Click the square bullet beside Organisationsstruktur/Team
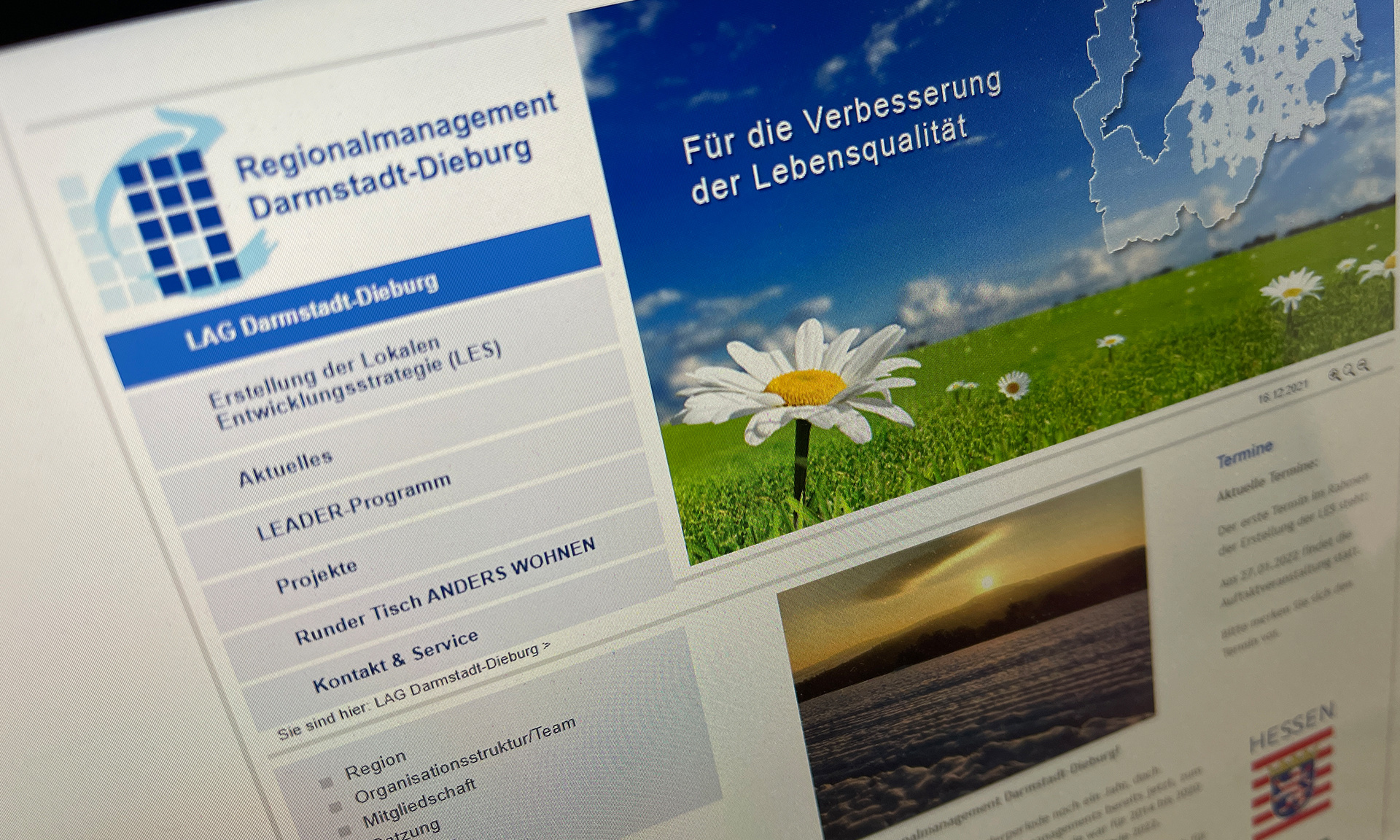The image size is (1400, 840). coord(335,807)
